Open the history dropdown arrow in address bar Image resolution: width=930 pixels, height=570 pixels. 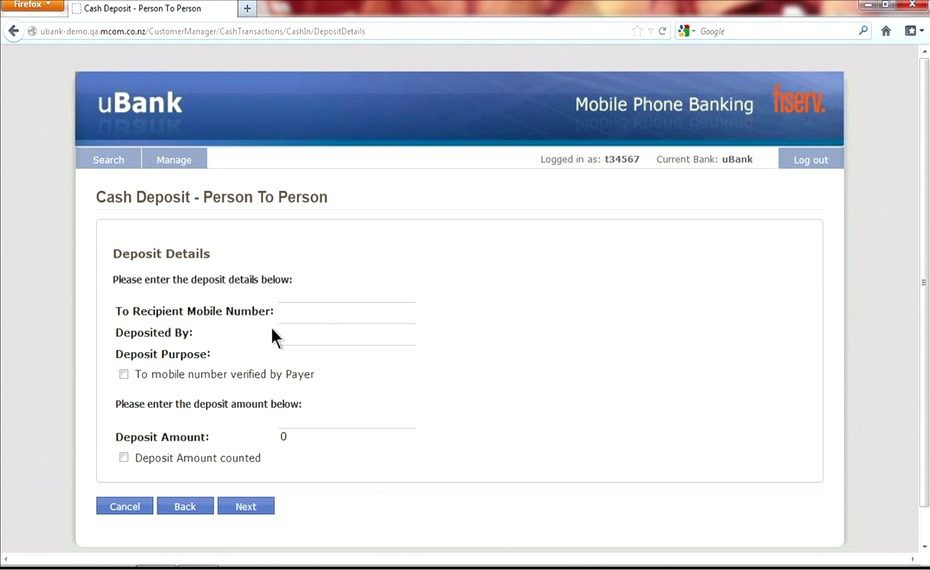pos(651,31)
